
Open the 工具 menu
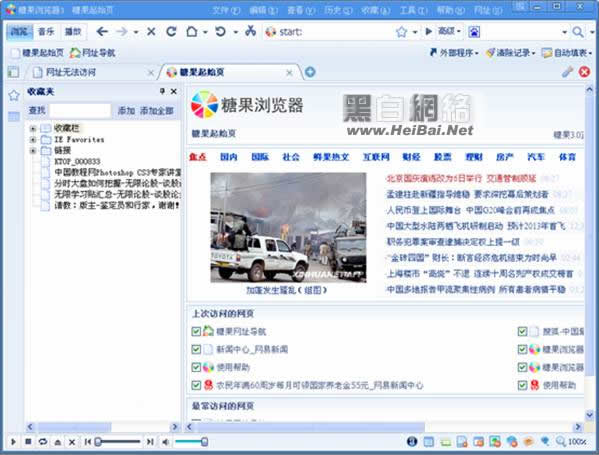(x=413, y=10)
